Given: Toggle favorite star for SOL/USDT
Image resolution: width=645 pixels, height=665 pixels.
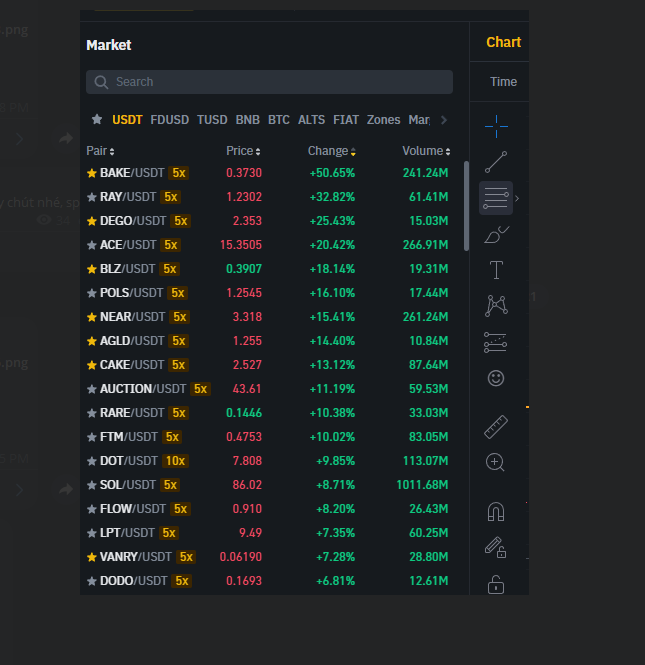Looking at the screenshot, I should (92, 485).
